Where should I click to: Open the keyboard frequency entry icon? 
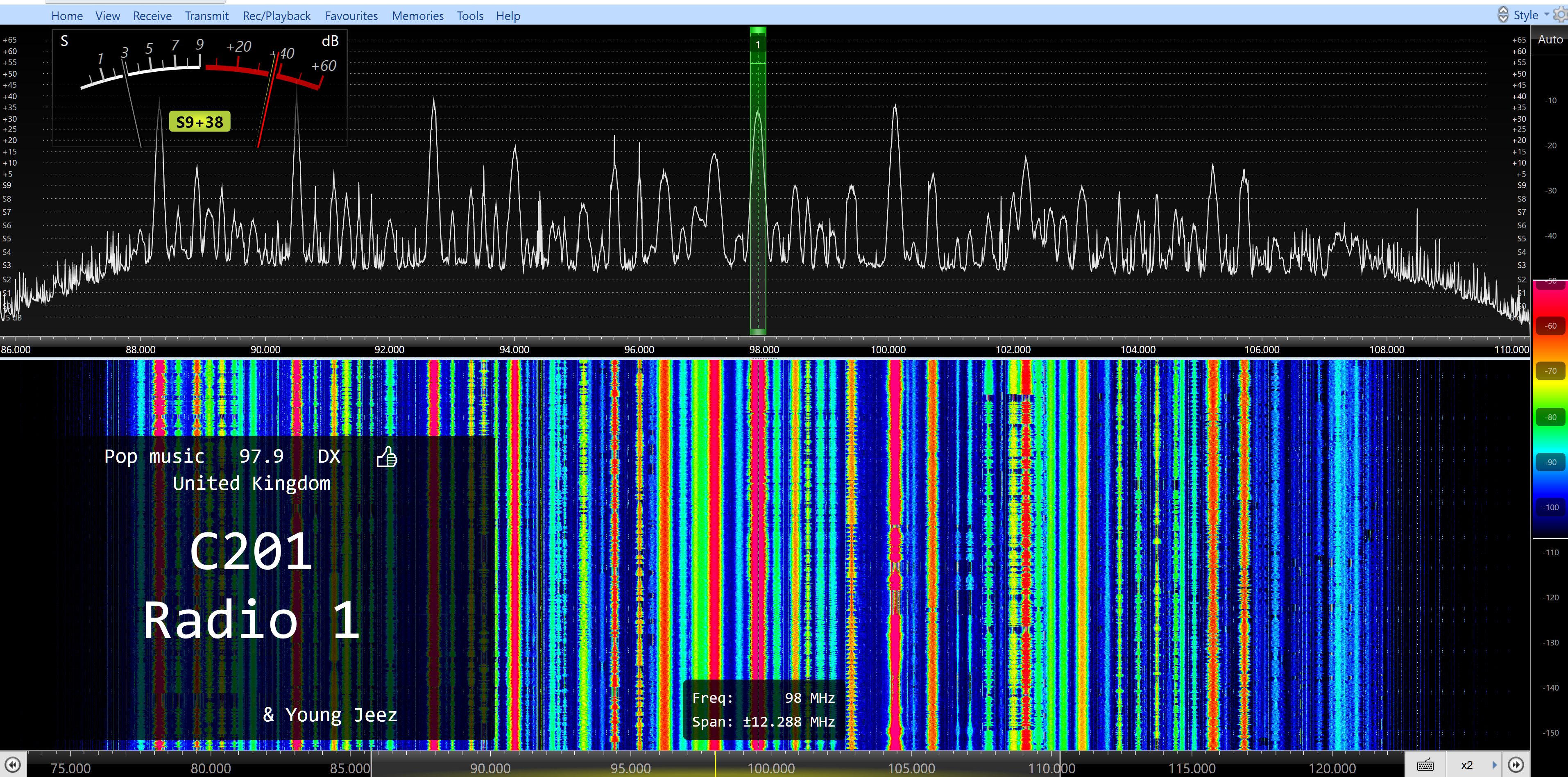tap(1425, 765)
